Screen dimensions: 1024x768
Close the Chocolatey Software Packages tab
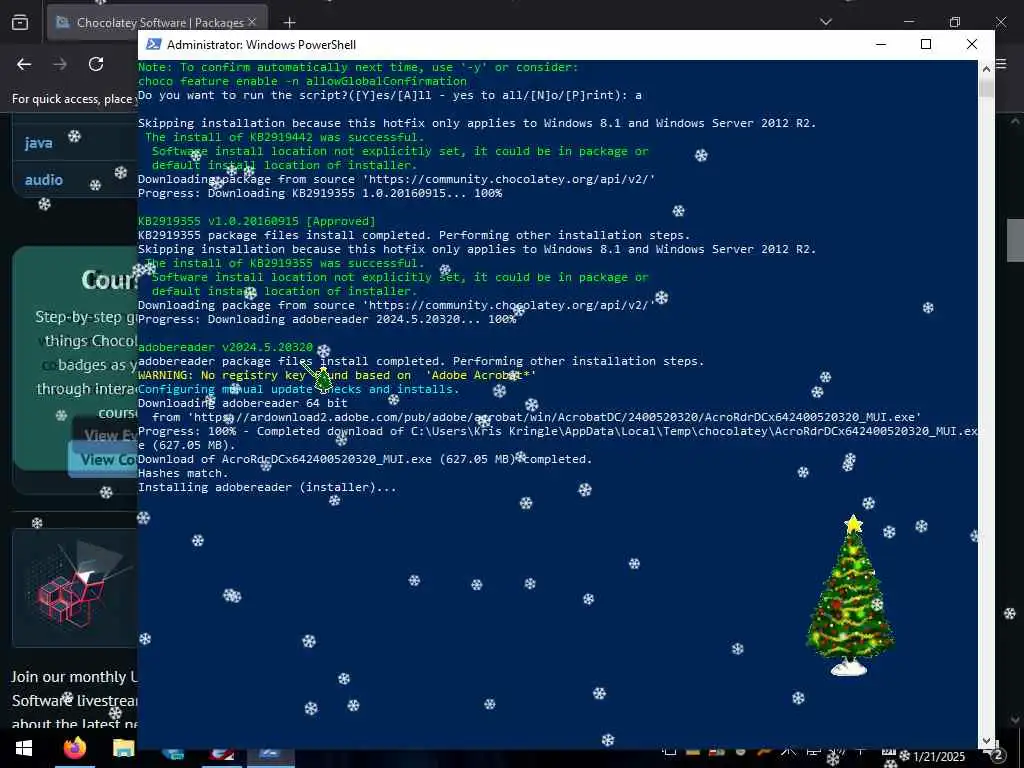252,22
